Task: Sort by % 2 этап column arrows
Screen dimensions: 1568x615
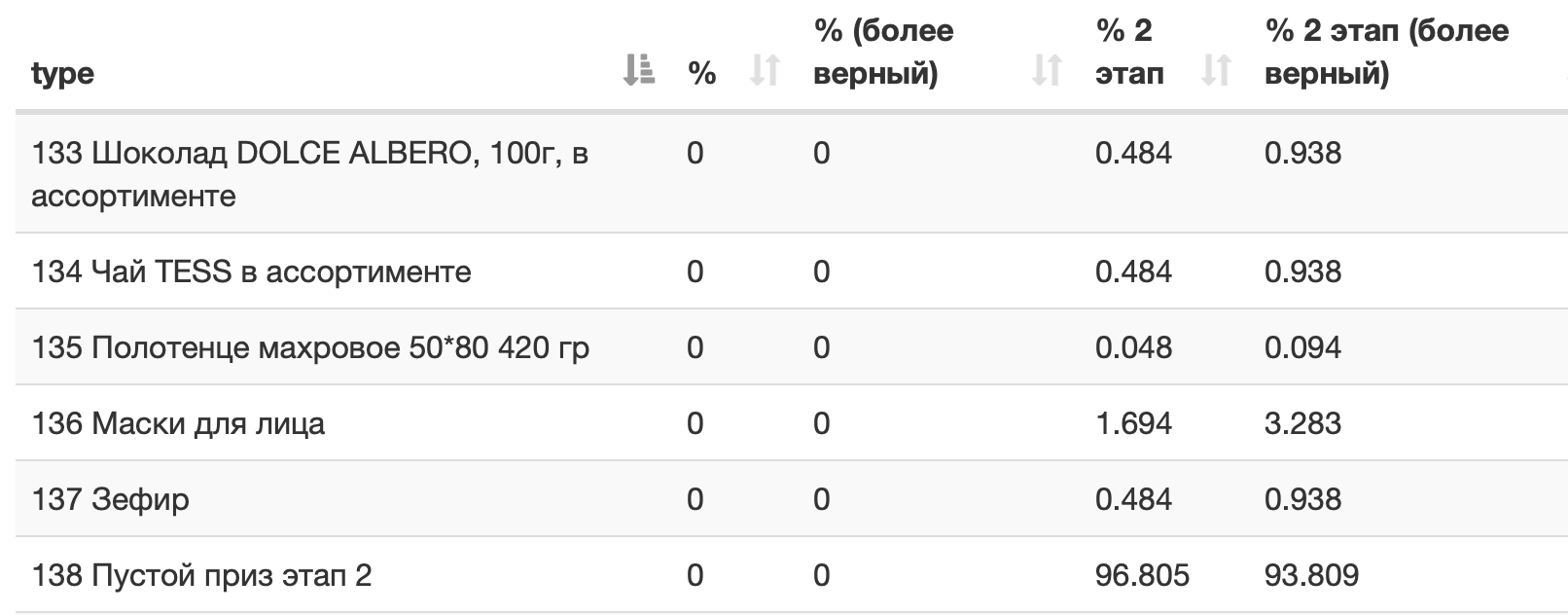Action: [x=1216, y=71]
